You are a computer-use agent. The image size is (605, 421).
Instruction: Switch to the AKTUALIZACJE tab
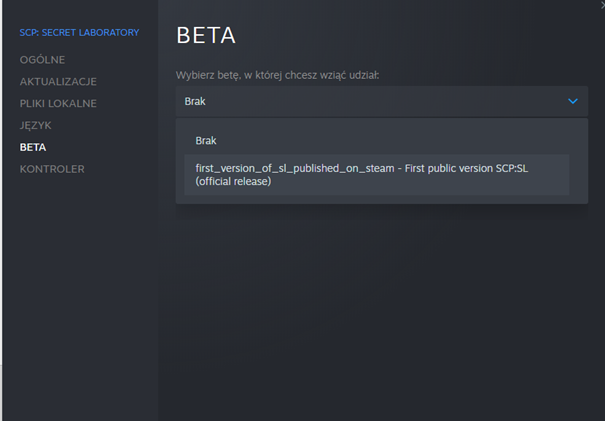[x=58, y=82]
